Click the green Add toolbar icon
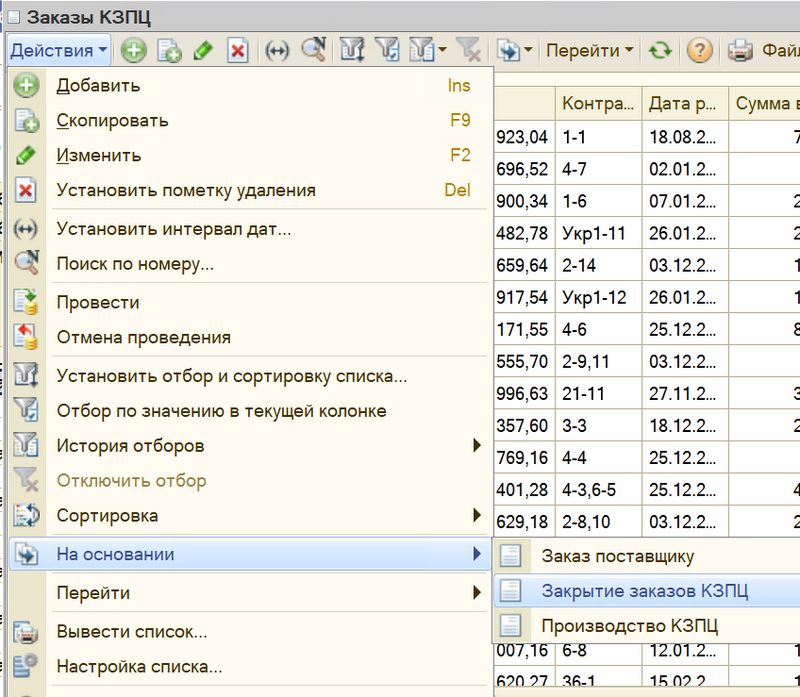 [x=134, y=51]
